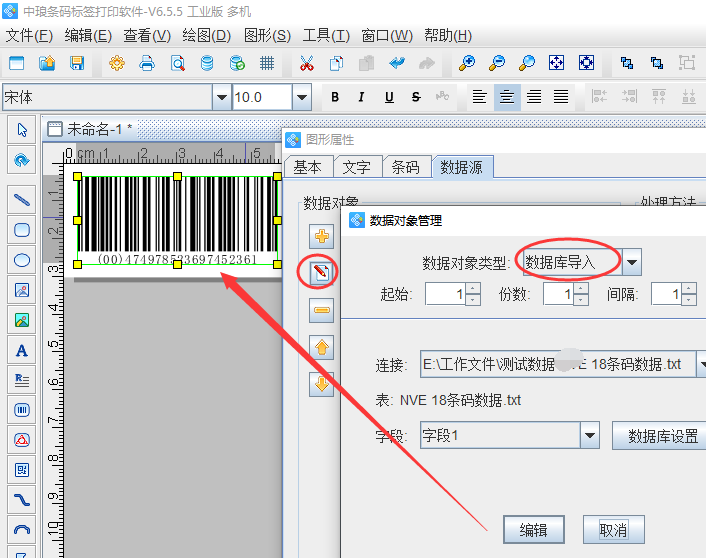The height and width of the screenshot is (558, 706).
Task: Switch to the 条码 tab
Action: click(406, 167)
